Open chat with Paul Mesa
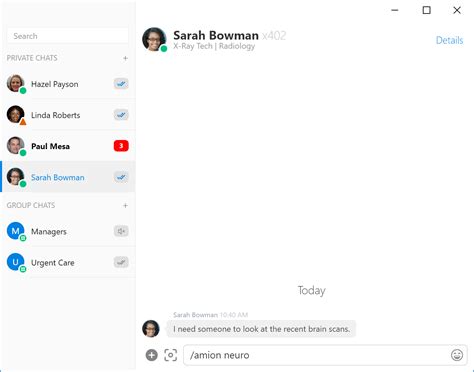Screen dimensions: 474x372 (x=68, y=146)
